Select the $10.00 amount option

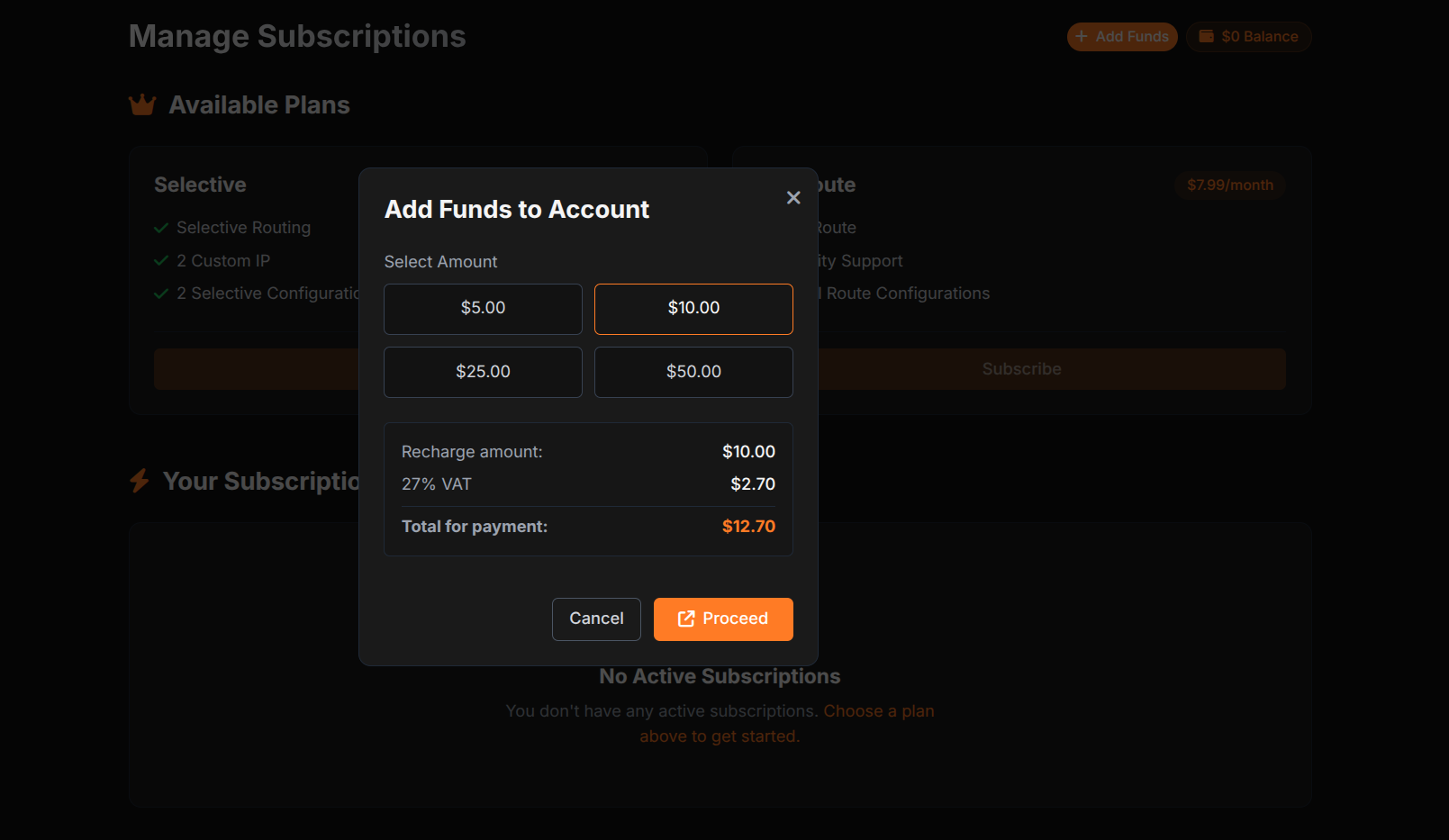pyautogui.click(x=693, y=309)
